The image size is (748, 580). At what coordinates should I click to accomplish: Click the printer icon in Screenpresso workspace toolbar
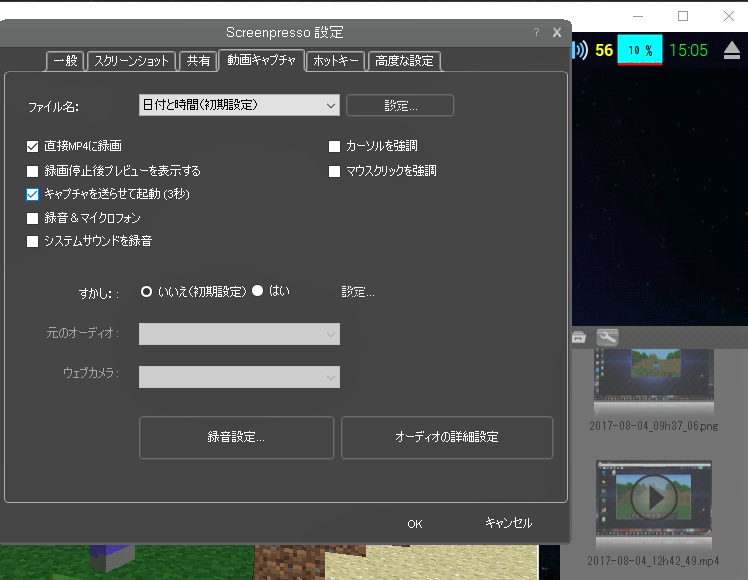[x=579, y=337]
